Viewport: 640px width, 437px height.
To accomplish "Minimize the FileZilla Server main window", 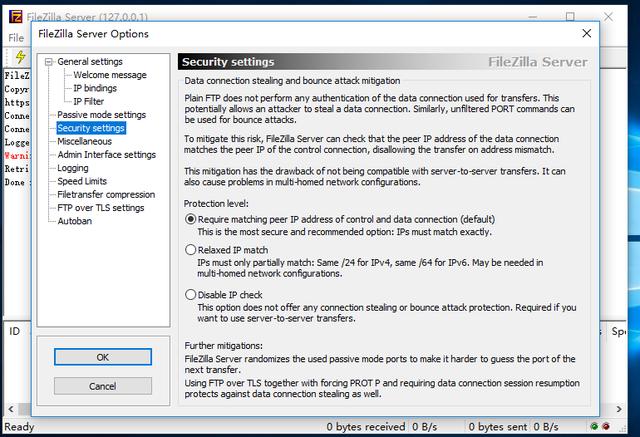I will [533, 17].
